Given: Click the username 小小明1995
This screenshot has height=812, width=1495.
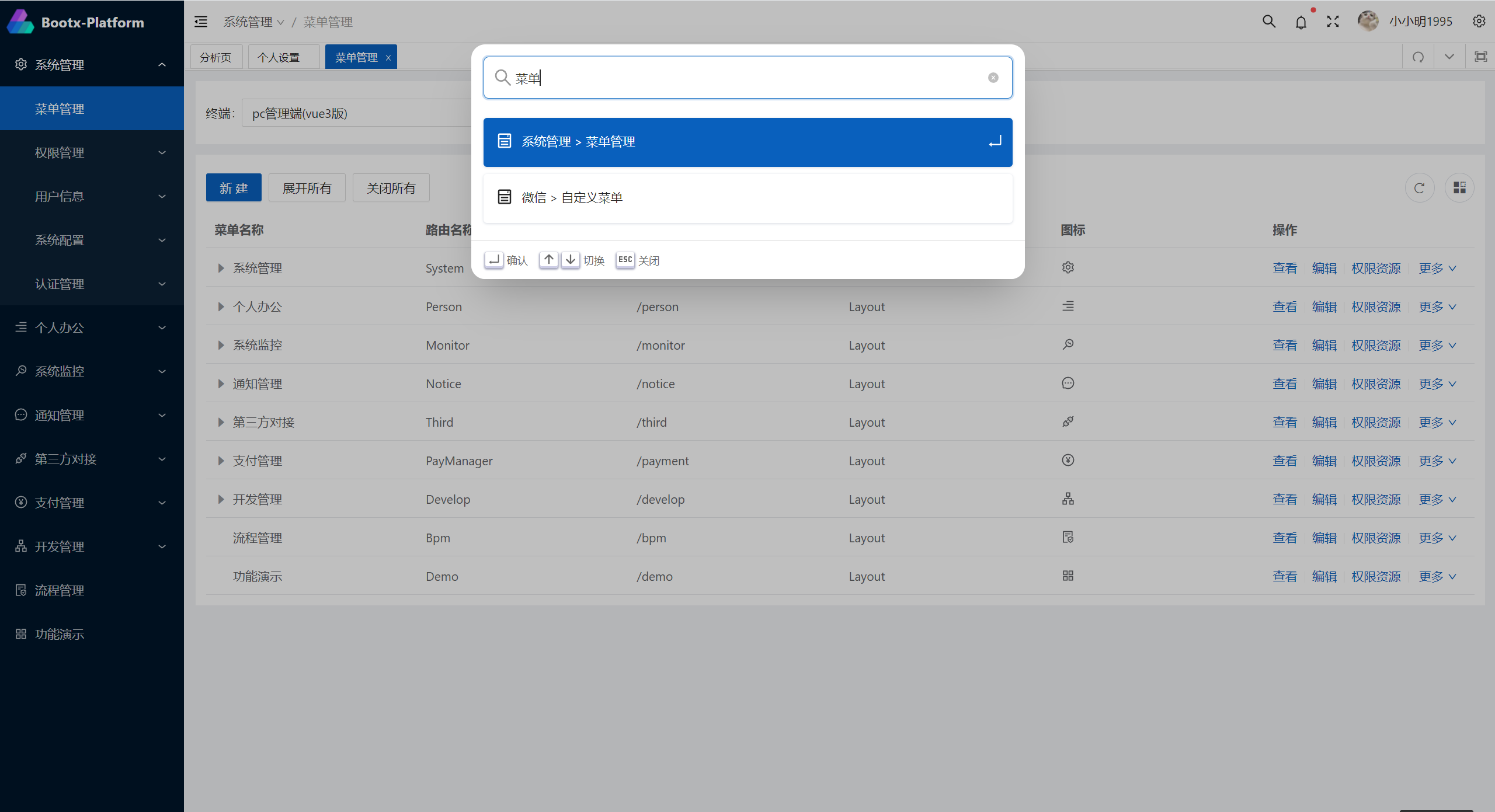Looking at the screenshot, I should click(1421, 22).
